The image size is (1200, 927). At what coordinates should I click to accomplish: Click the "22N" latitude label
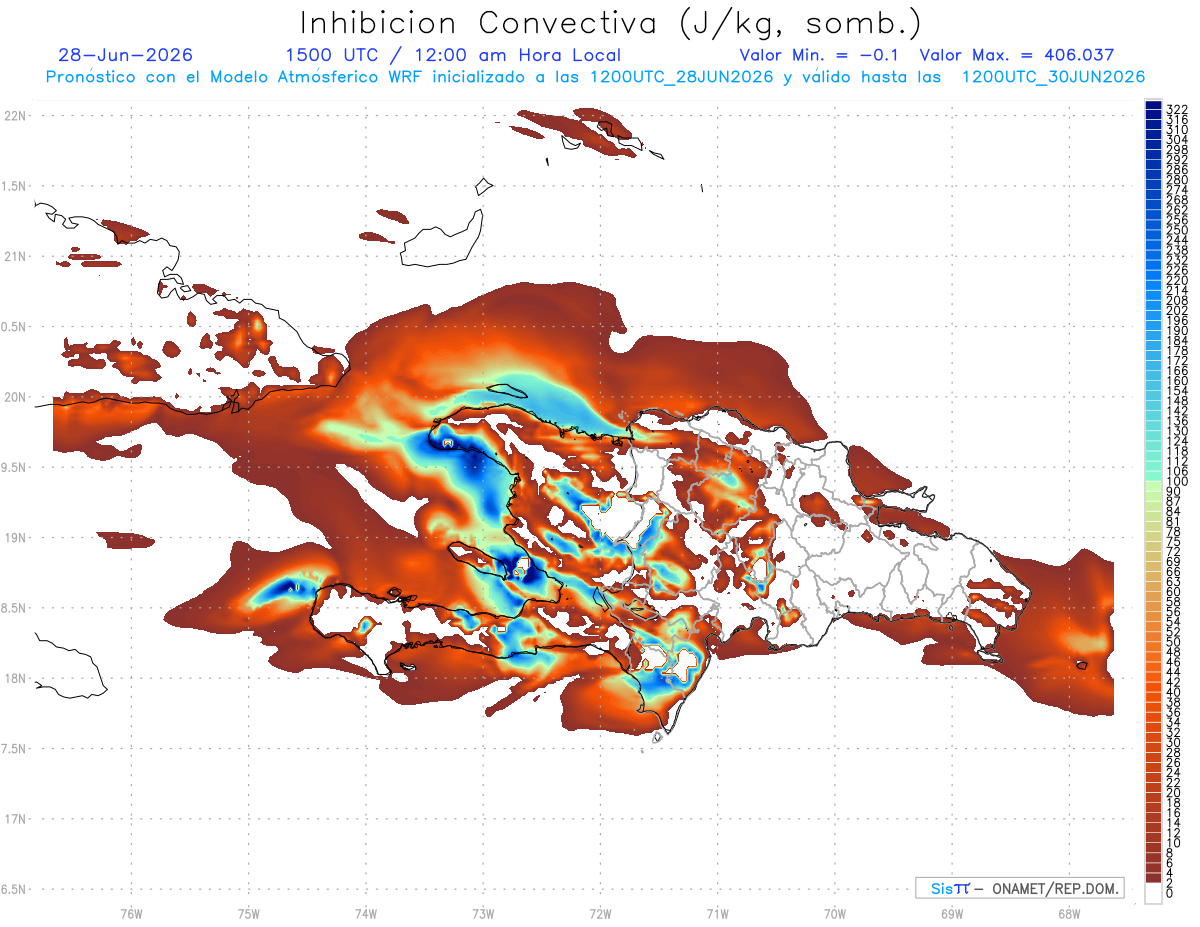17,115
